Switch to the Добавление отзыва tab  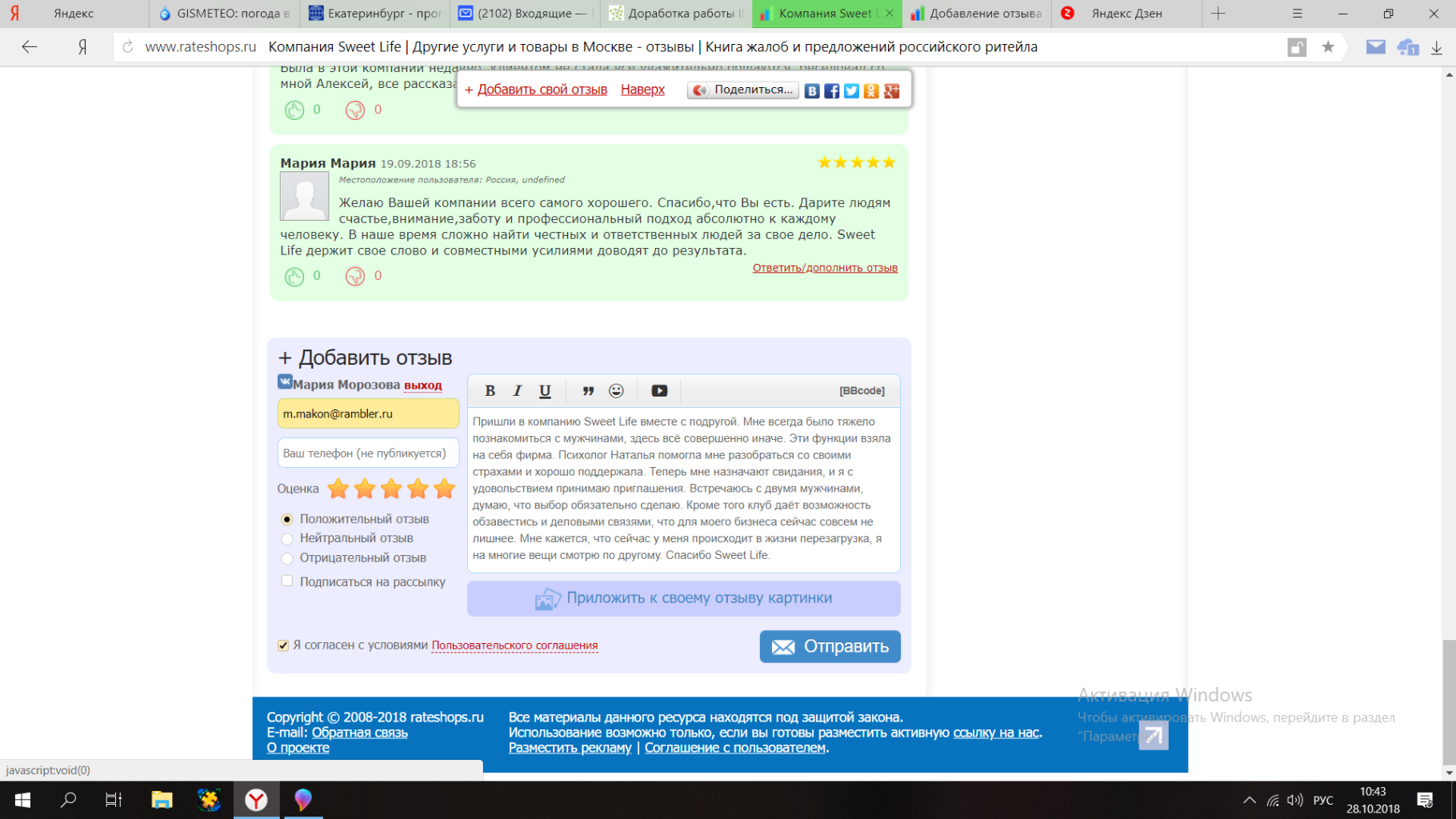pyautogui.click(x=977, y=14)
